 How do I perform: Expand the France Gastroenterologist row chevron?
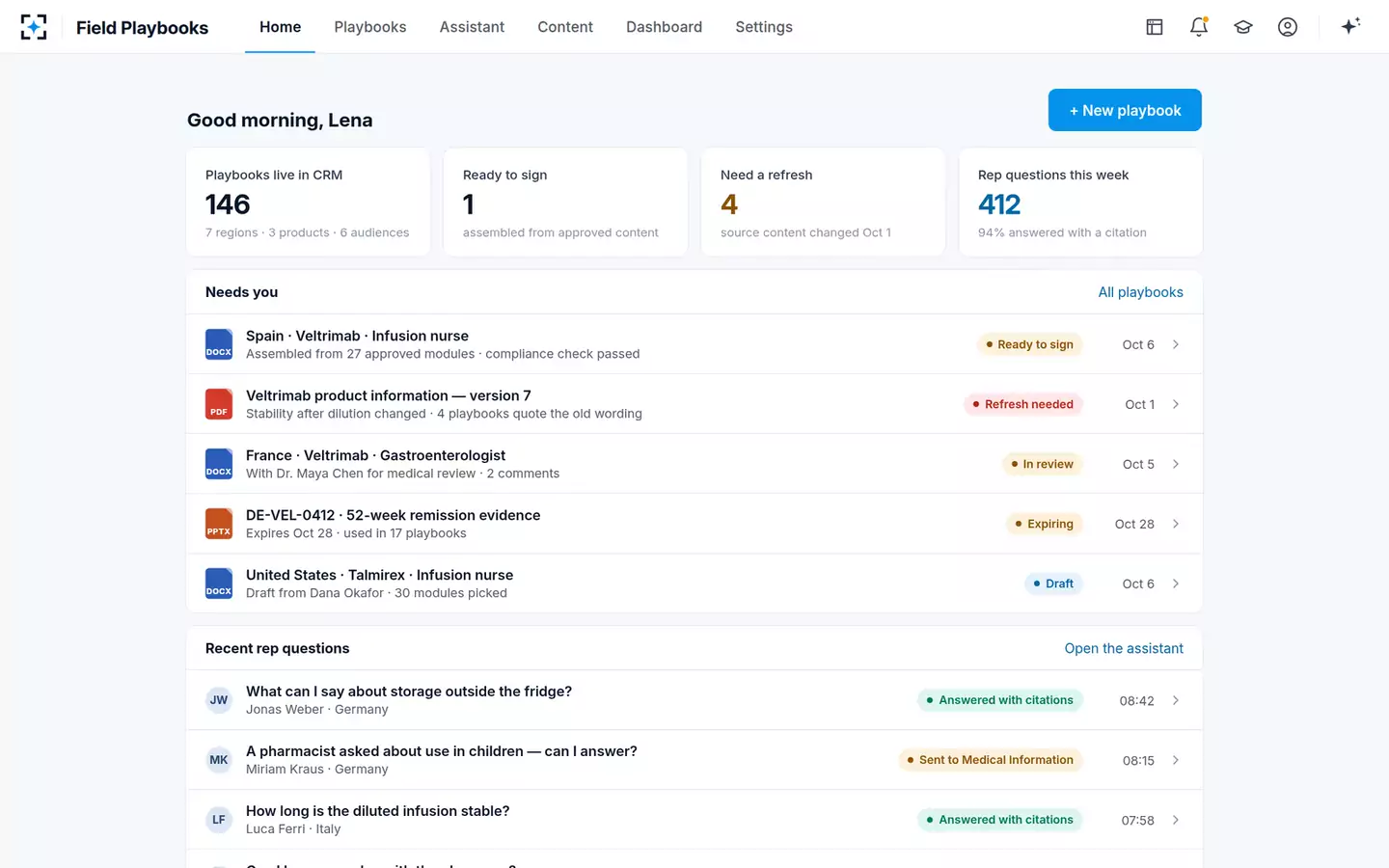tap(1176, 464)
